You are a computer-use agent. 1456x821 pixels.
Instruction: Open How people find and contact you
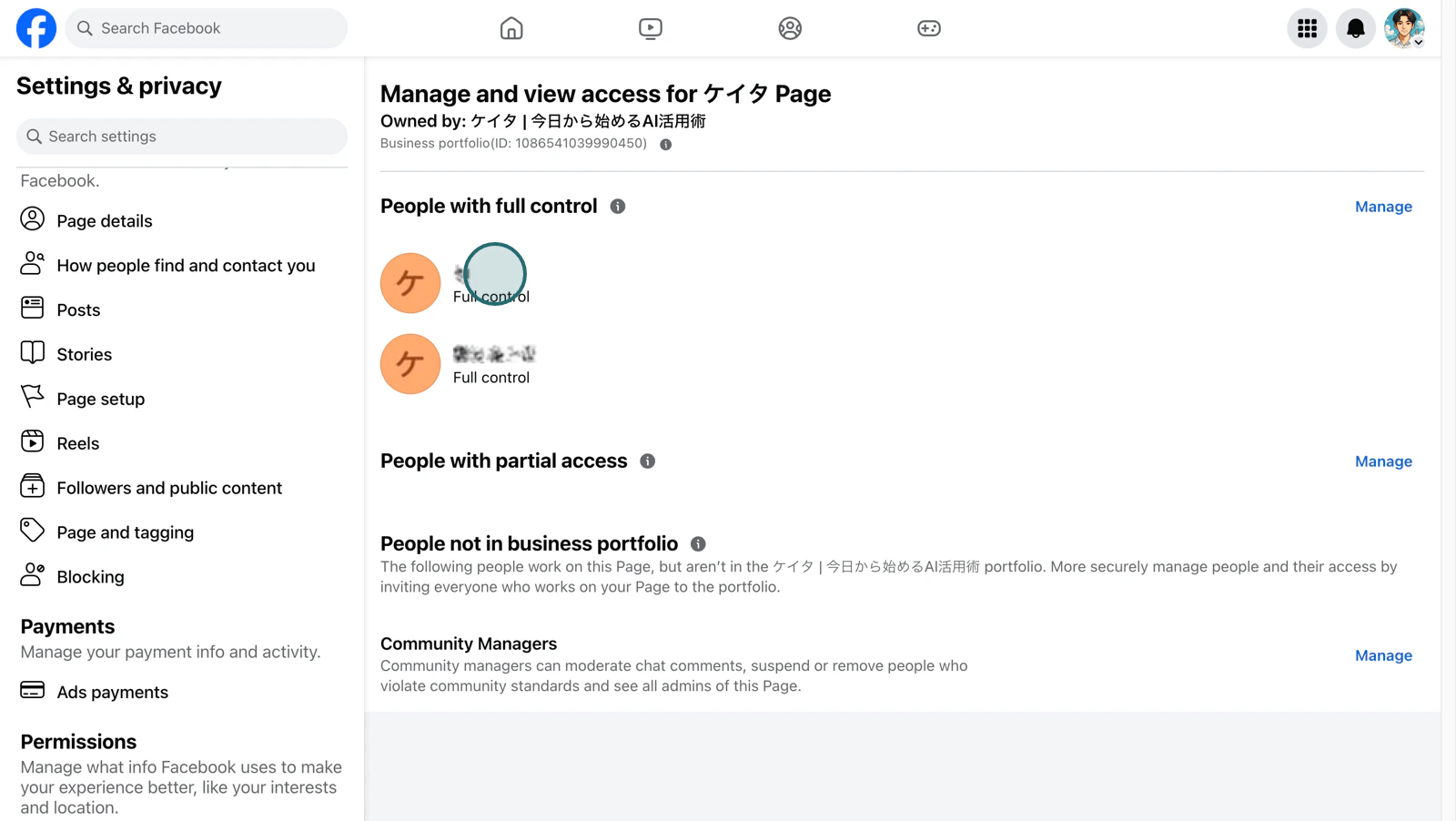[x=186, y=266]
